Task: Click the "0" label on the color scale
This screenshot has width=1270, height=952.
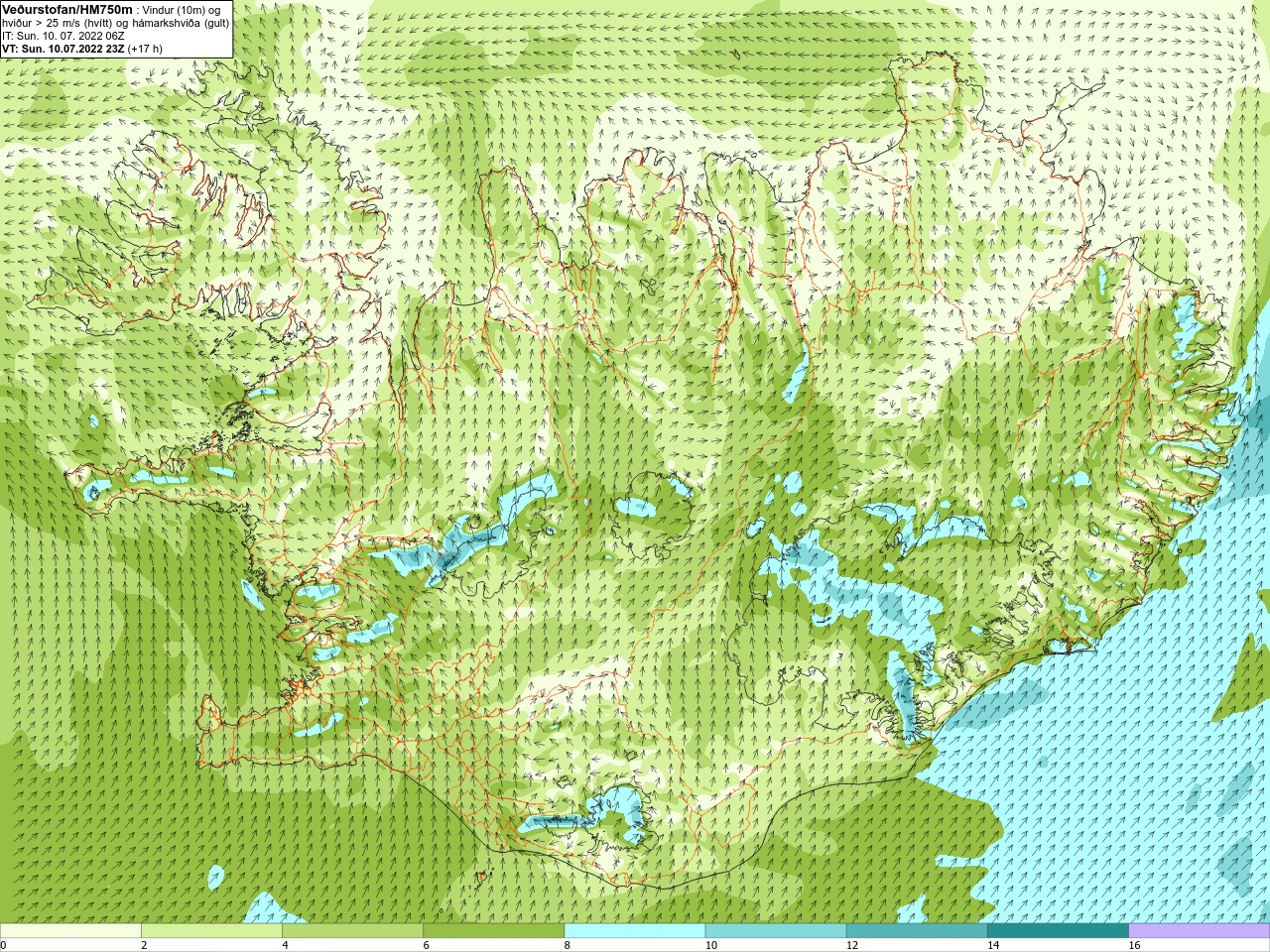Action: [3, 945]
